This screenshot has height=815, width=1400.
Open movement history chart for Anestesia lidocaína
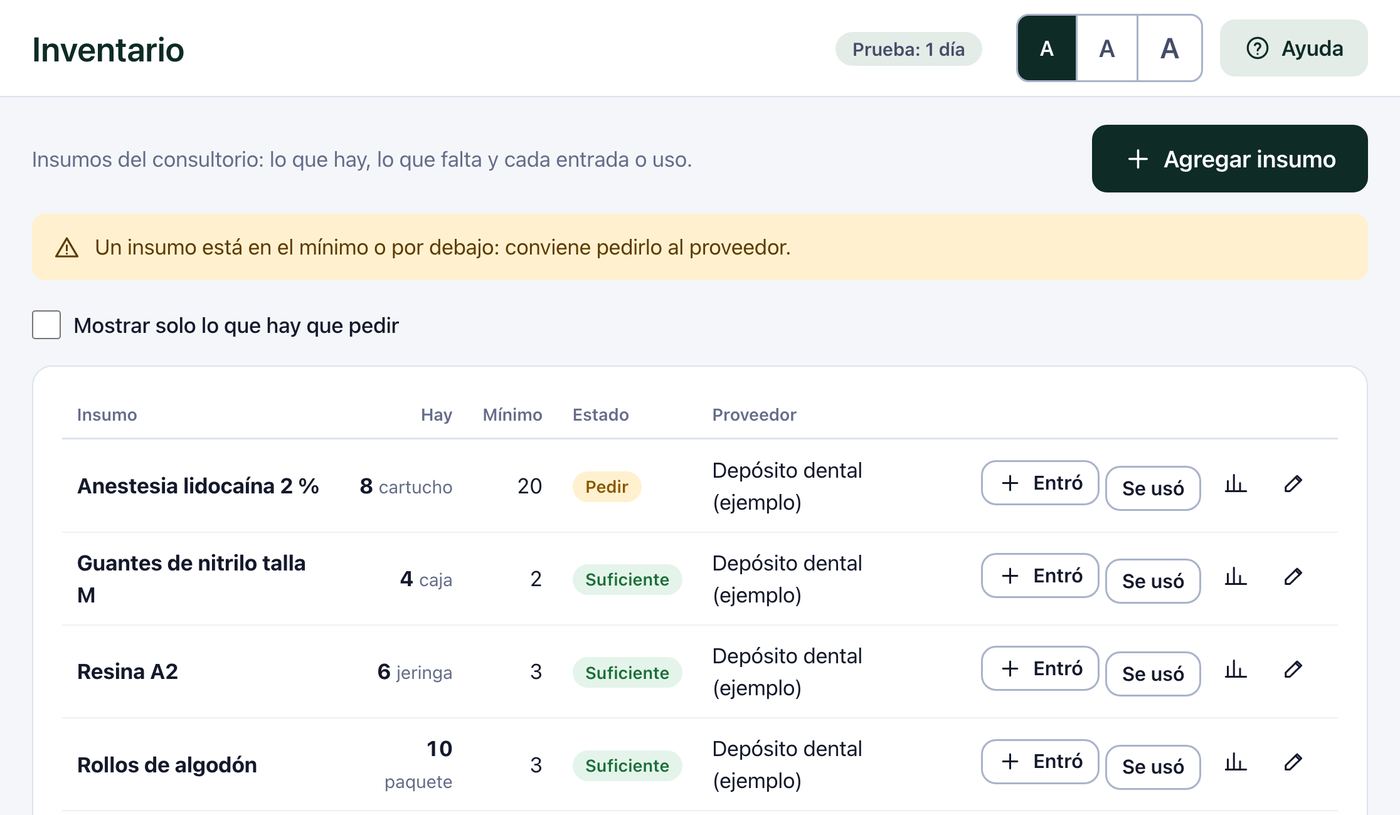point(1236,484)
